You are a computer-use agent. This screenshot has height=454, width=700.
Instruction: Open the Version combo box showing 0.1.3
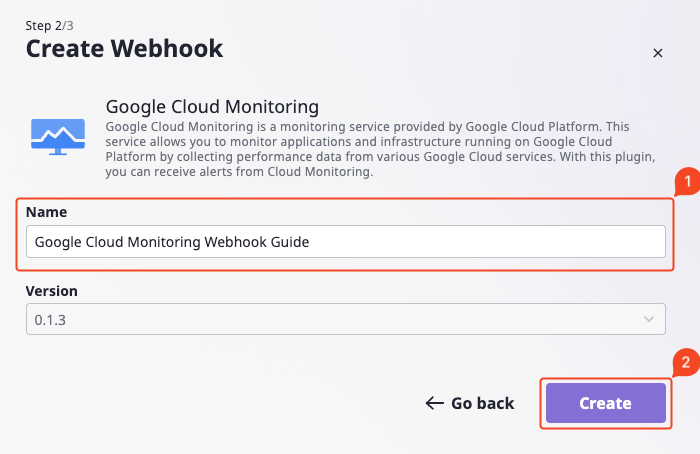coord(346,319)
